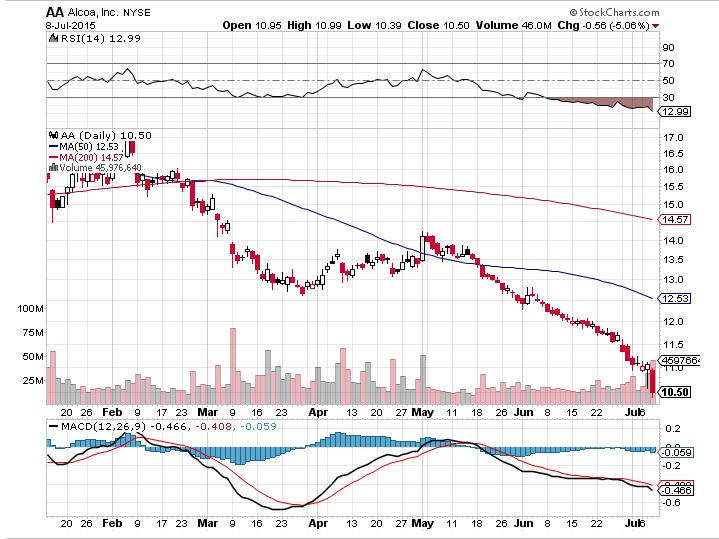Image resolution: width=719 pixels, height=539 pixels.
Task: Click the Jun label on price panel axis
Action: click(x=523, y=412)
